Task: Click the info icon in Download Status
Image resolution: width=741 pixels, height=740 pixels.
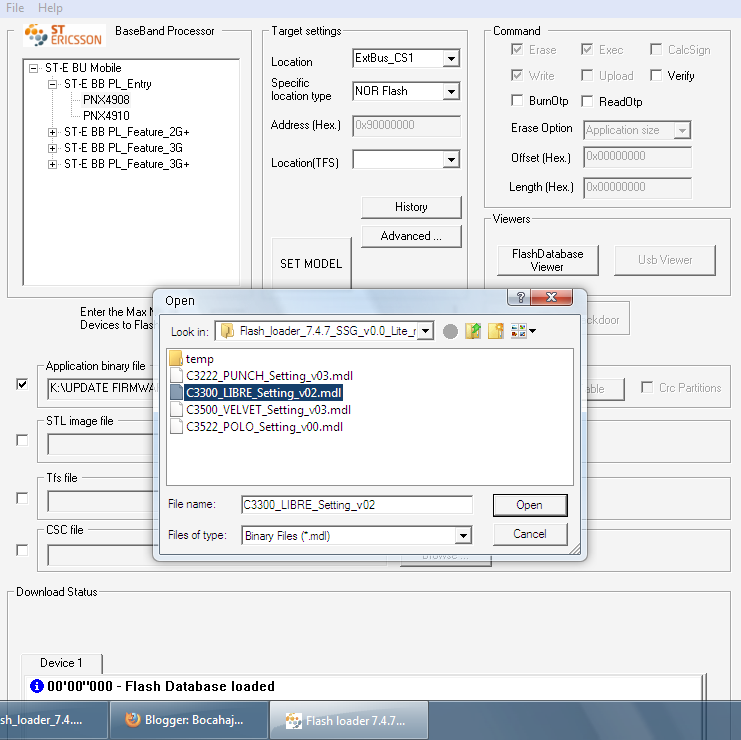Action: (x=36, y=686)
